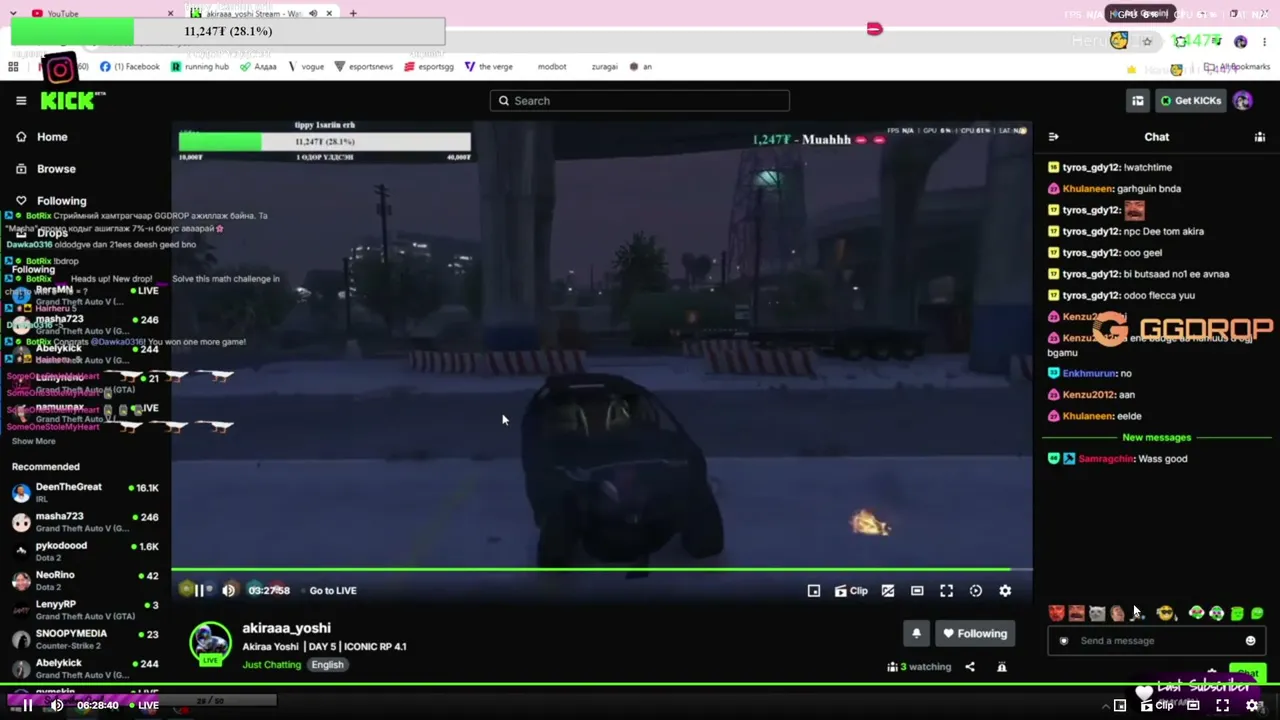Click the slashed icon next to Clip
This screenshot has width=1280, height=720.
click(x=888, y=591)
